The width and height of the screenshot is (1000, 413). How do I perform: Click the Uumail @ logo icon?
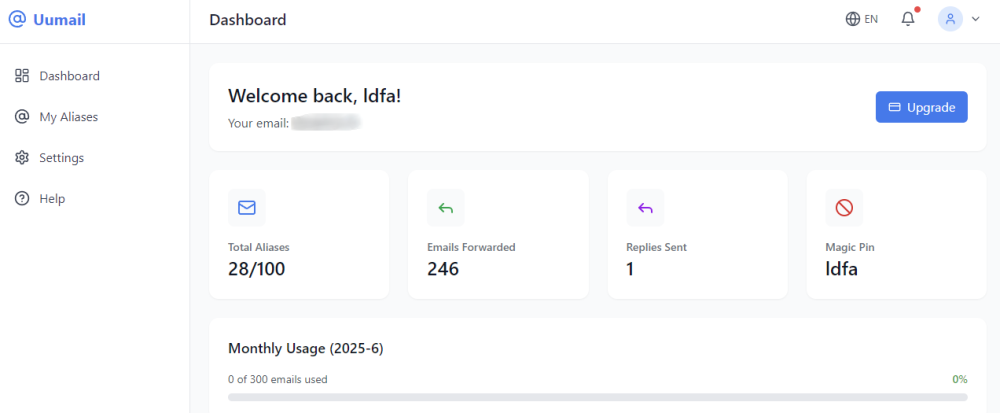pyautogui.click(x=17, y=19)
